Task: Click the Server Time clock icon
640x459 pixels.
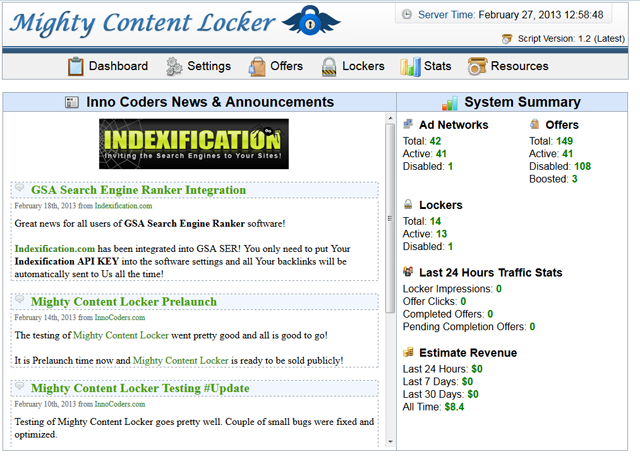Action: pyautogui.click(x=407, y=15)
